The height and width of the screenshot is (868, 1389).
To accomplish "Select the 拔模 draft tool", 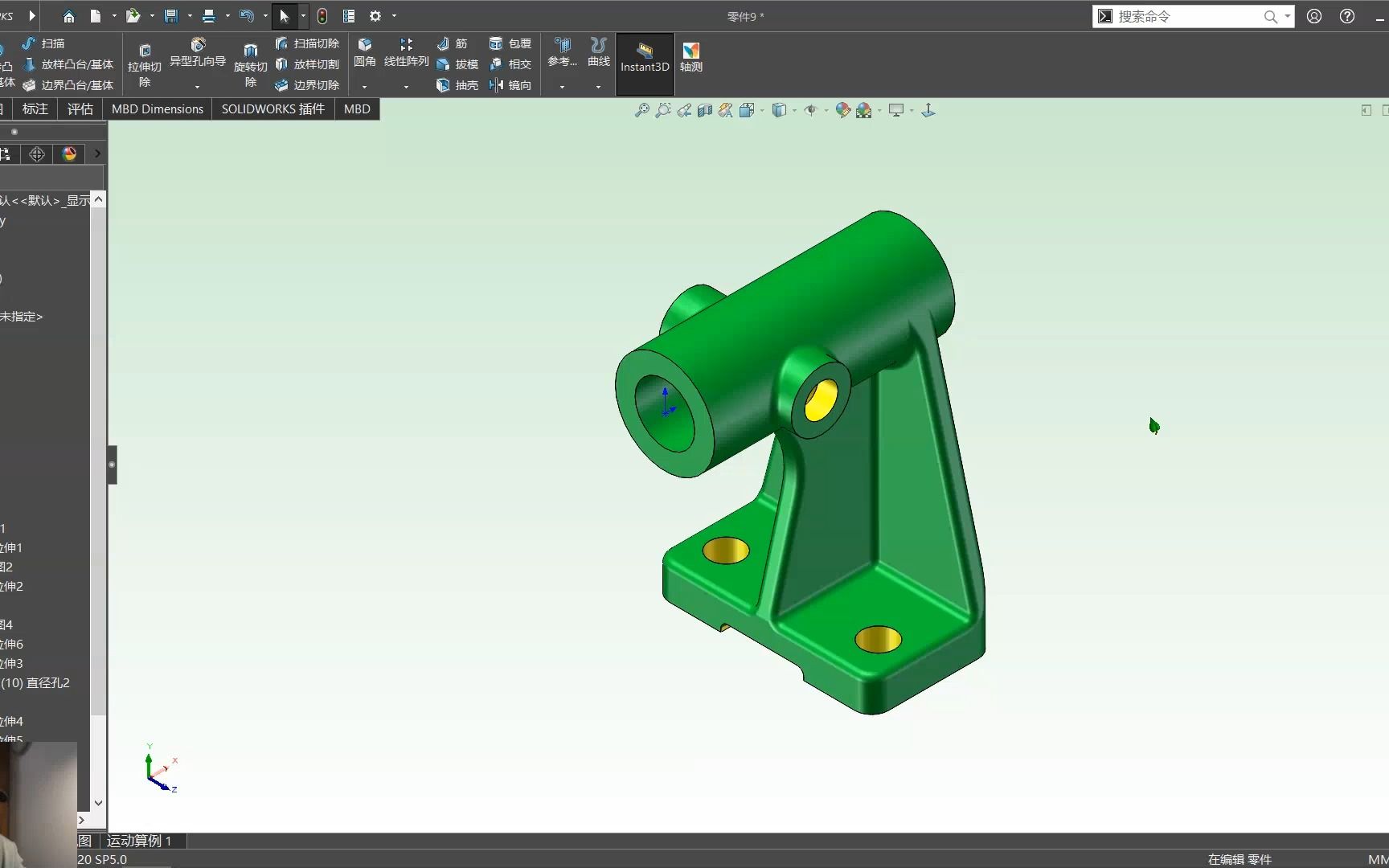I will [x=457, y=64].
